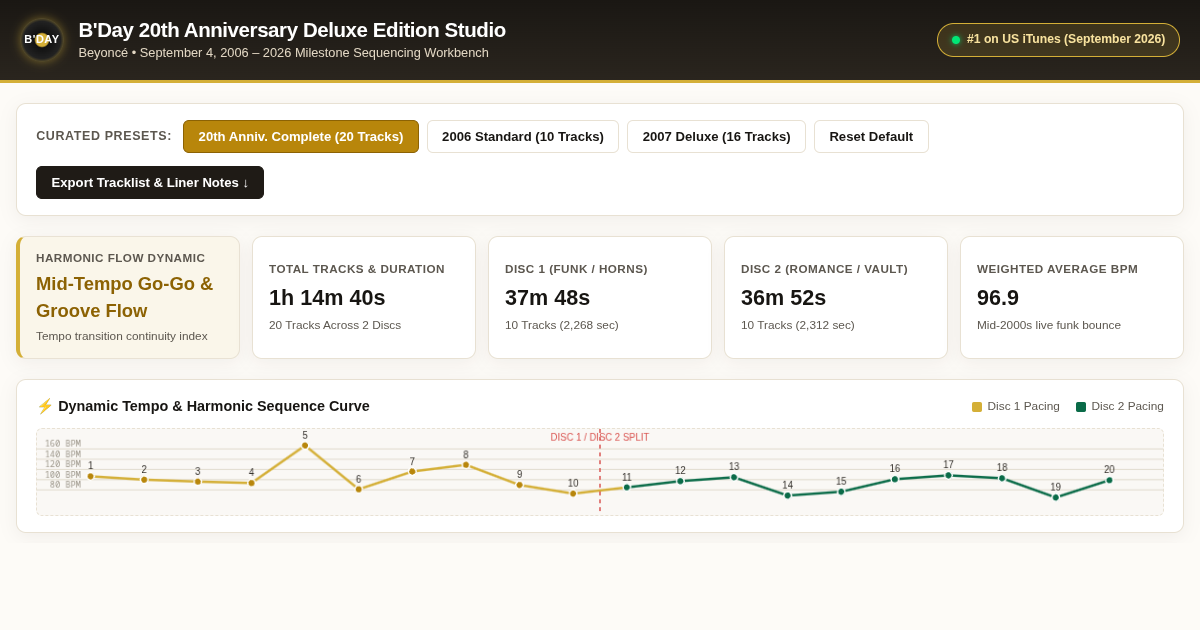This screenshot has width=1200, height=630.
Task: Click the Disc 1 Pacing gold legend swatch
Action: coord(977,407)
